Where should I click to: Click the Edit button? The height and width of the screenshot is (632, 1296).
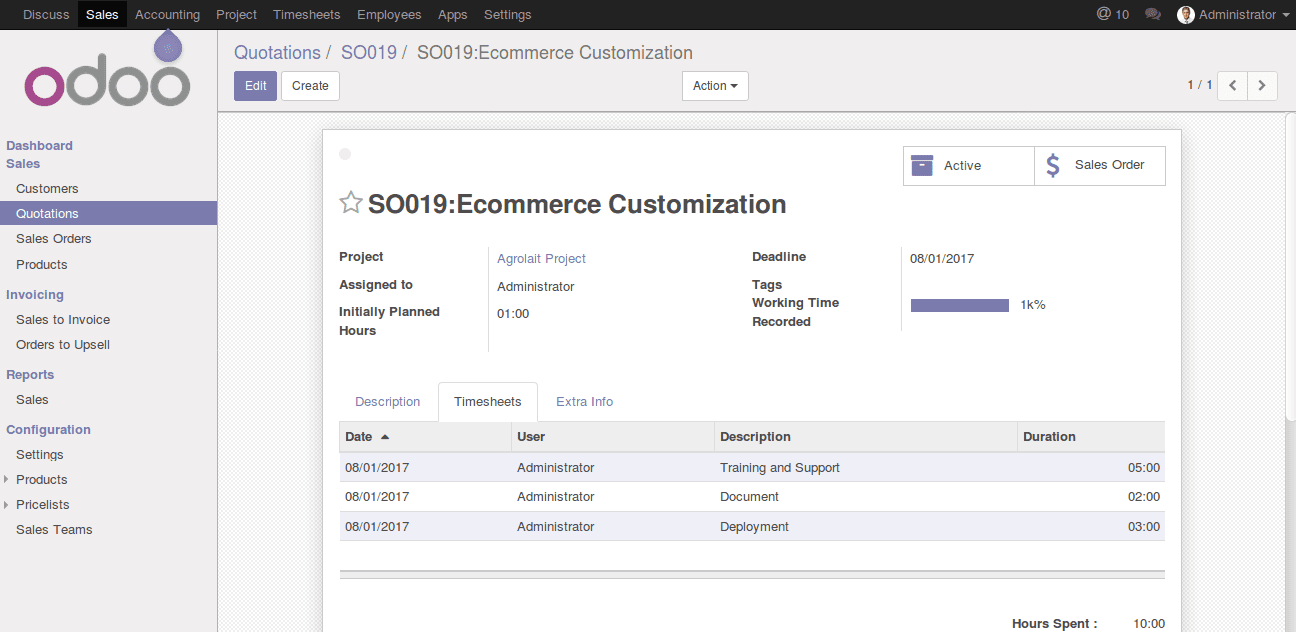coord(255,86)
